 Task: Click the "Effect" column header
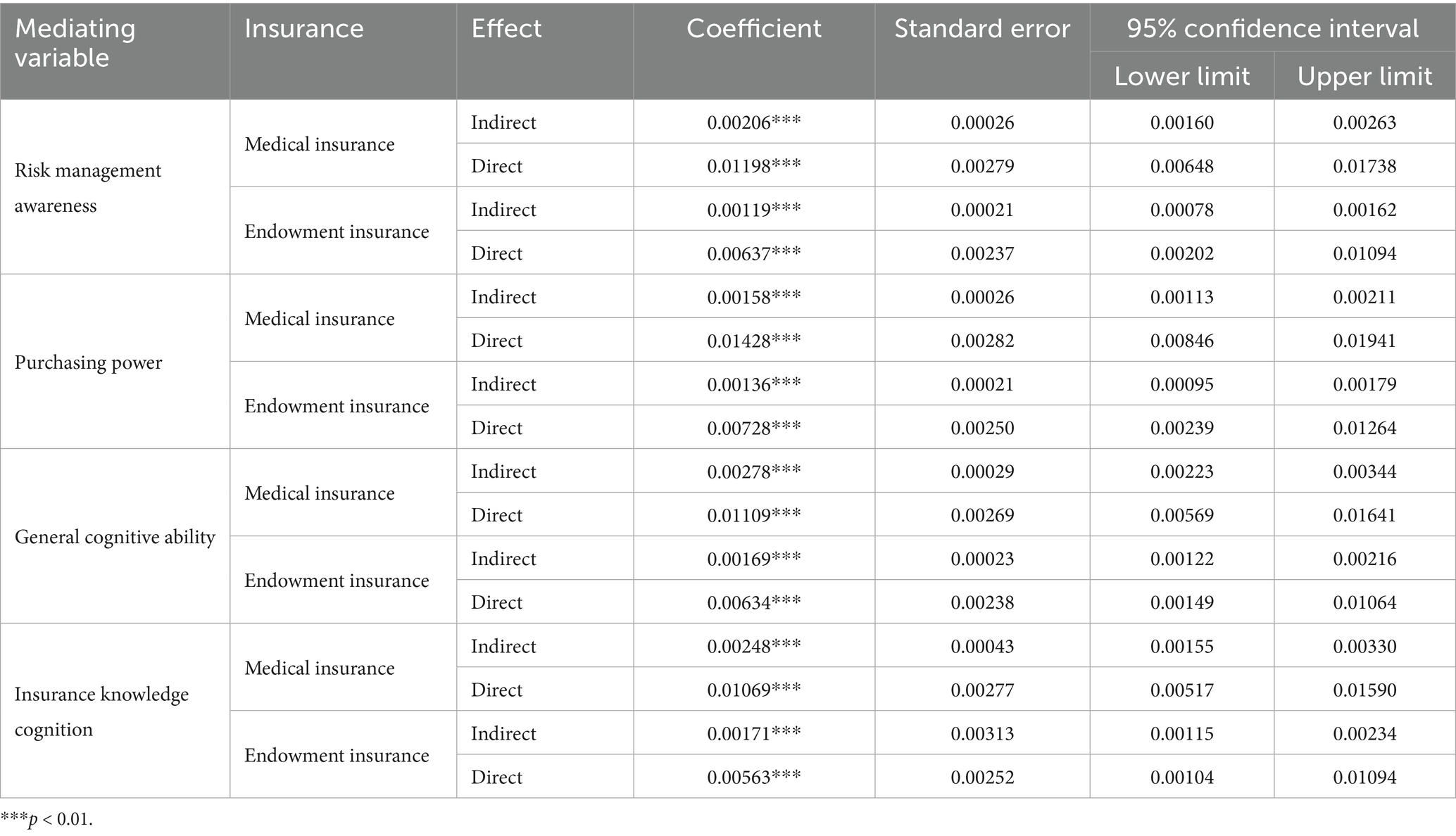[x=506, y=29]
